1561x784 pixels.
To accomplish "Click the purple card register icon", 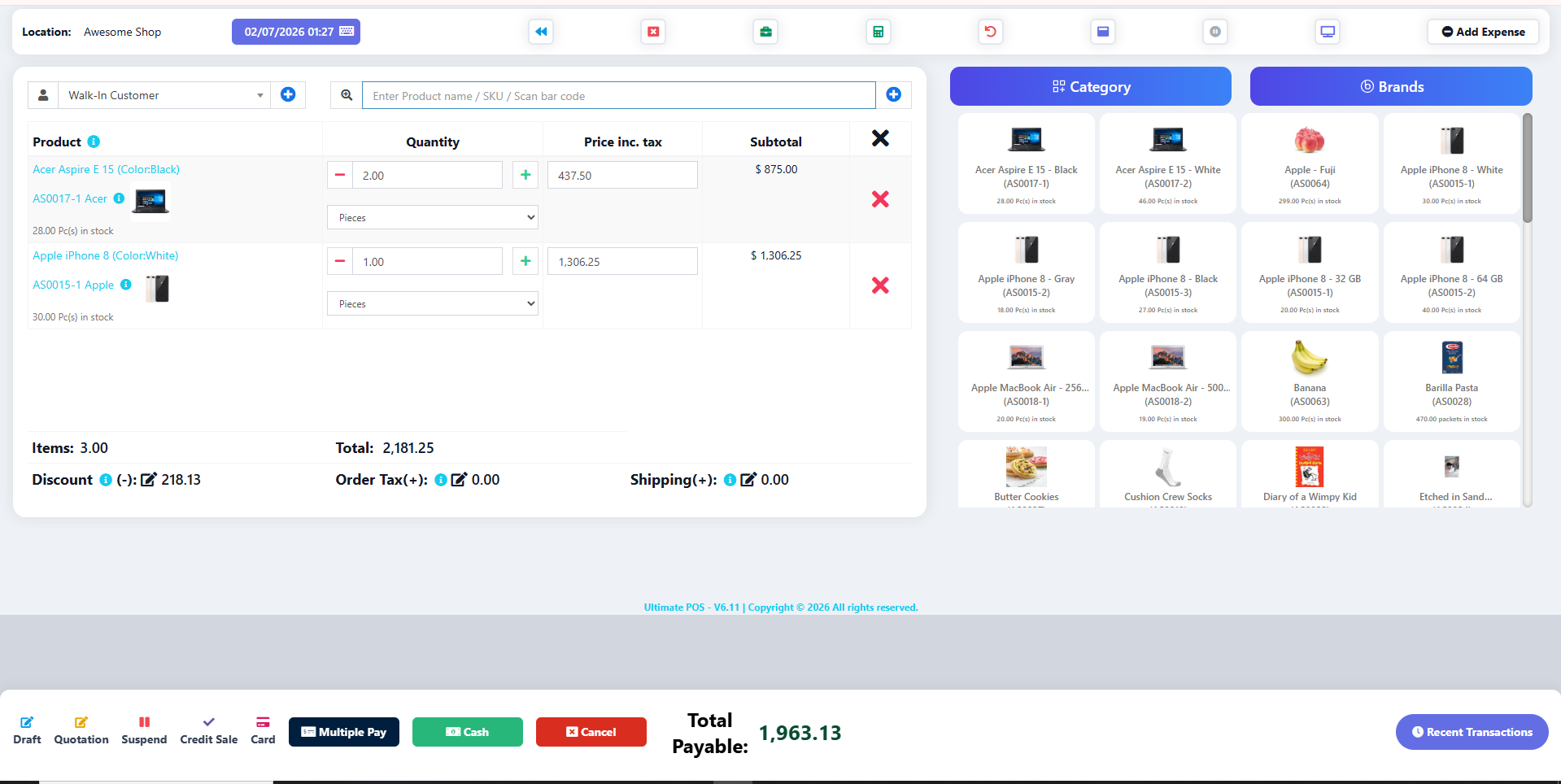I will pos(1102,32).
